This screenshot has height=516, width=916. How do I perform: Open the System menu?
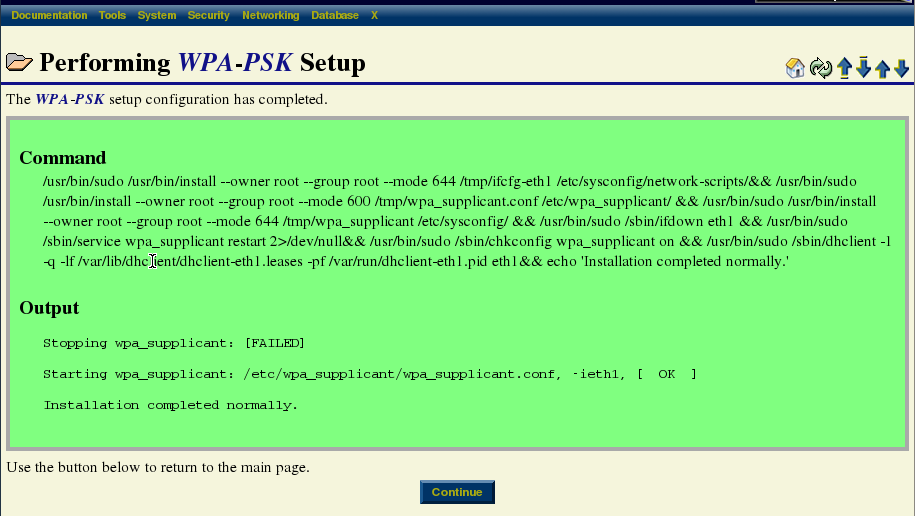[157, 15]
